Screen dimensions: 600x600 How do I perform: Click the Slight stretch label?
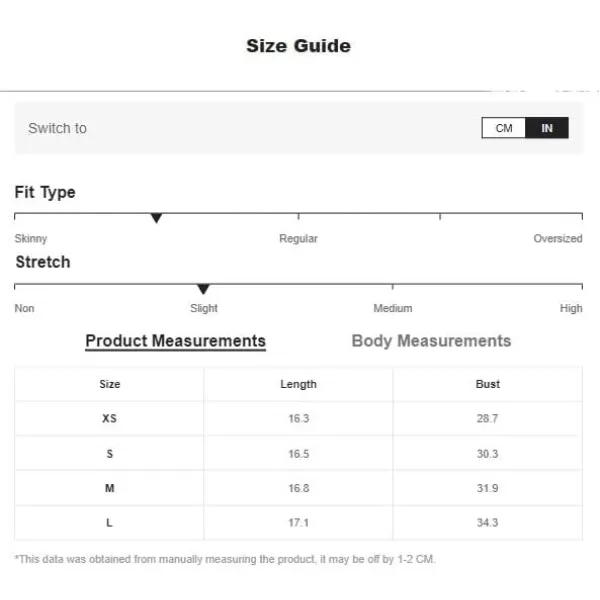[204, 308]
